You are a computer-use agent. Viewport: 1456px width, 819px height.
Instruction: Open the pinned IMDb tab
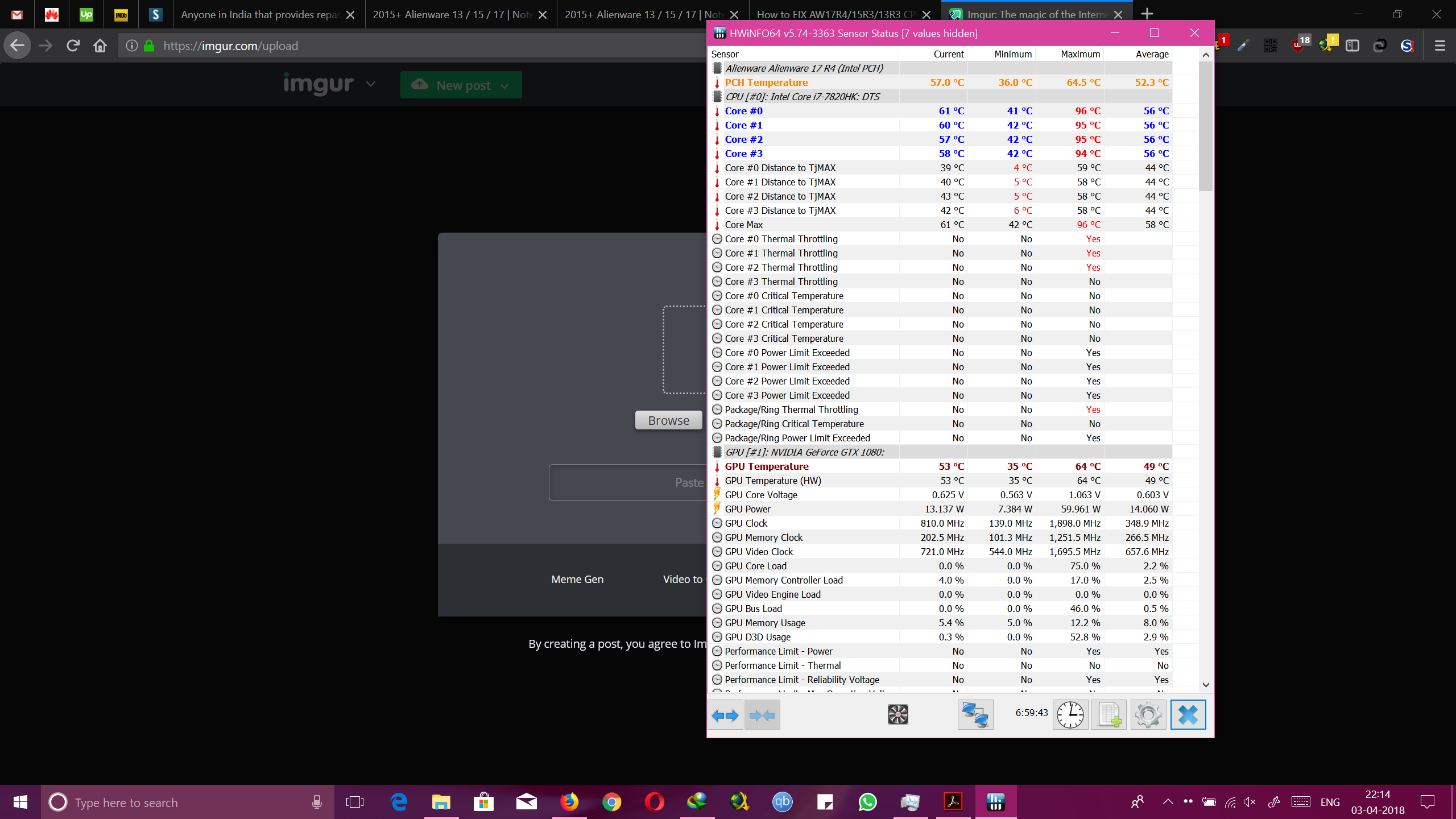coord(121,14)
